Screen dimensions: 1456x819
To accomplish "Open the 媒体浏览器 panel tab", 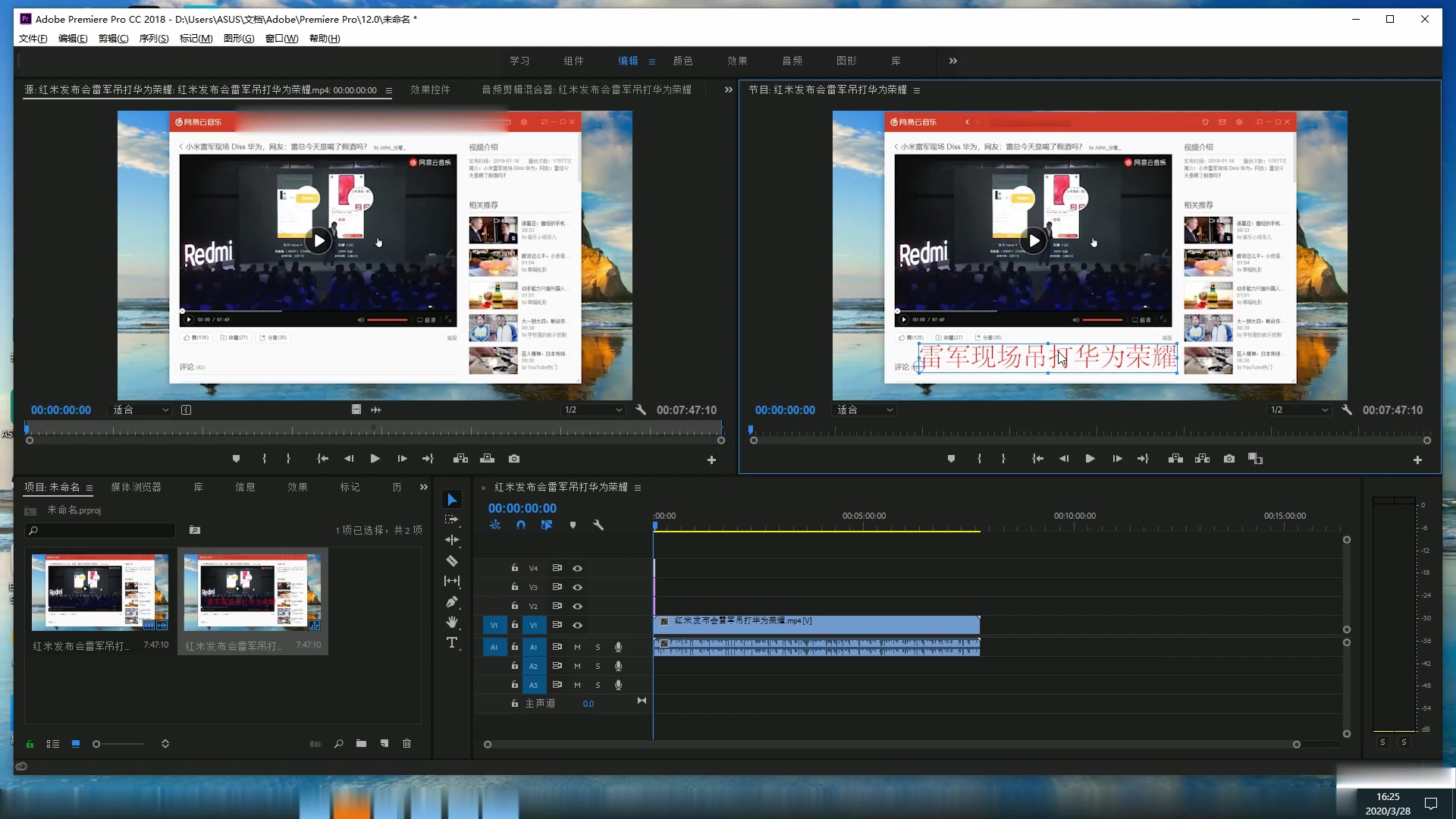I will (136, 487).
